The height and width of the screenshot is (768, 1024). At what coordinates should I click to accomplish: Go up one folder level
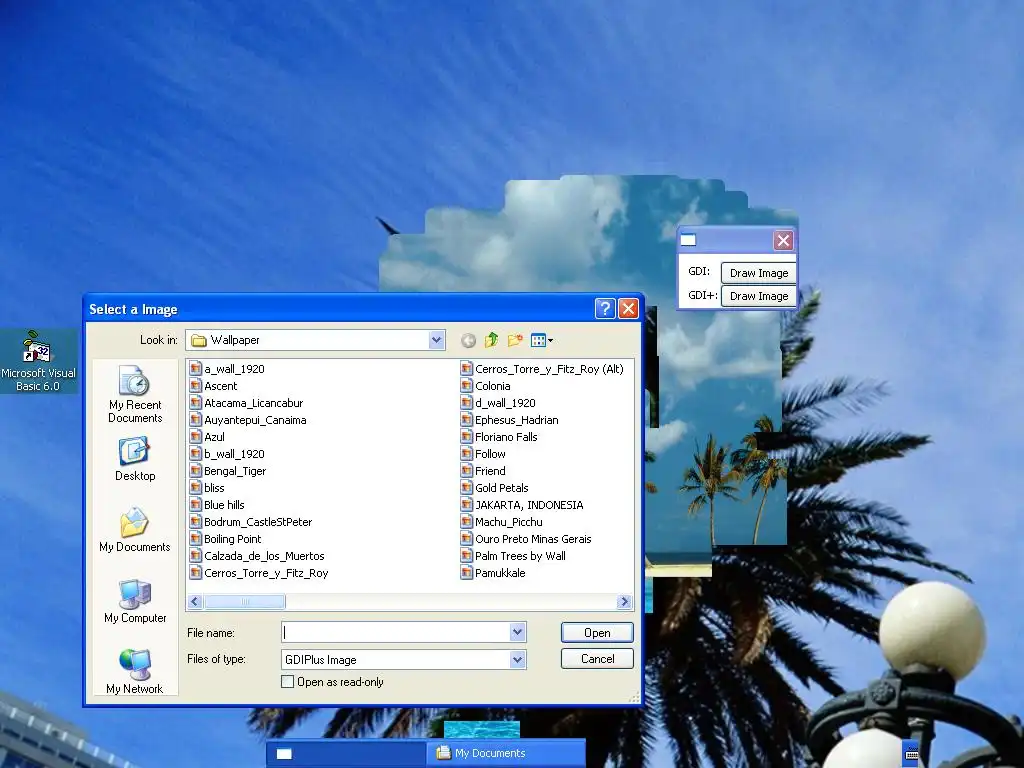pyautogui.click(x=491, y=340)
